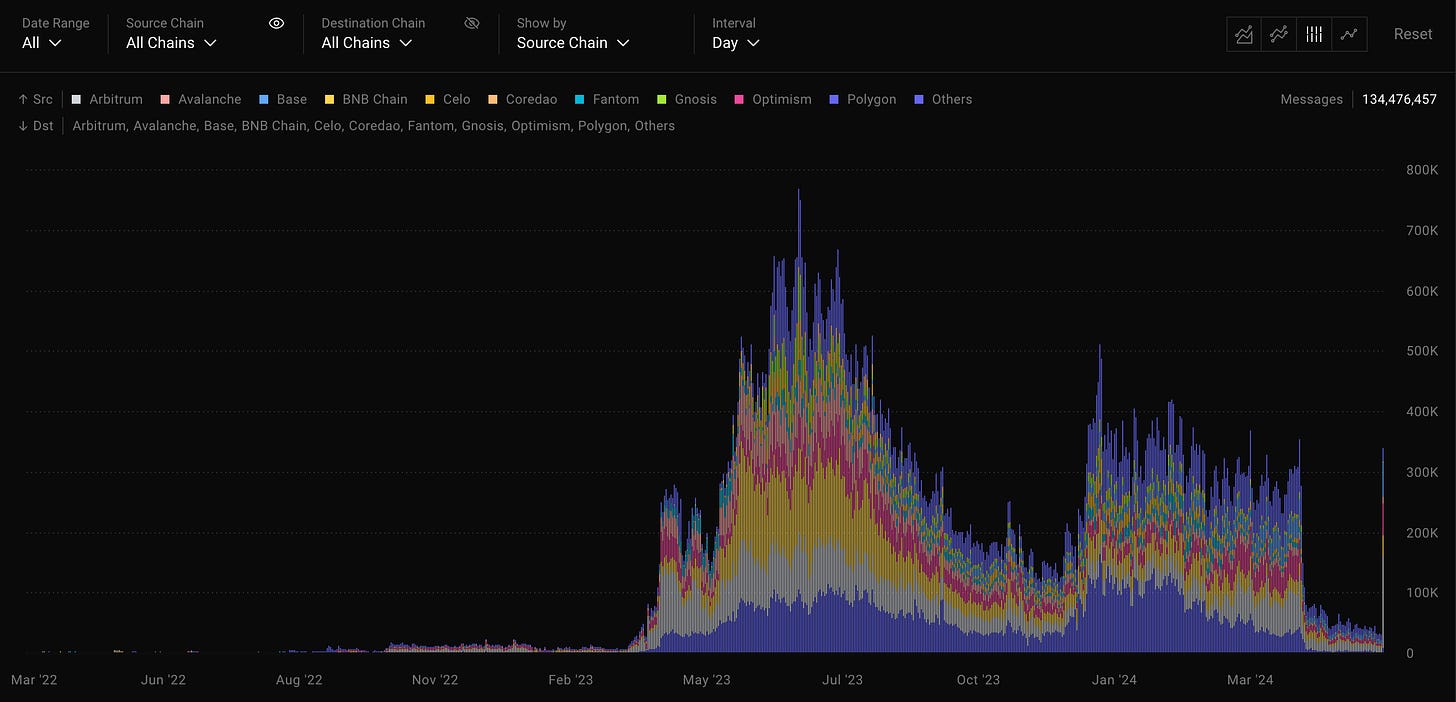This screenshot has width=1456, height=702.
Task: Click the Src up-arrow sort icon
Action: tap(23, 99)
